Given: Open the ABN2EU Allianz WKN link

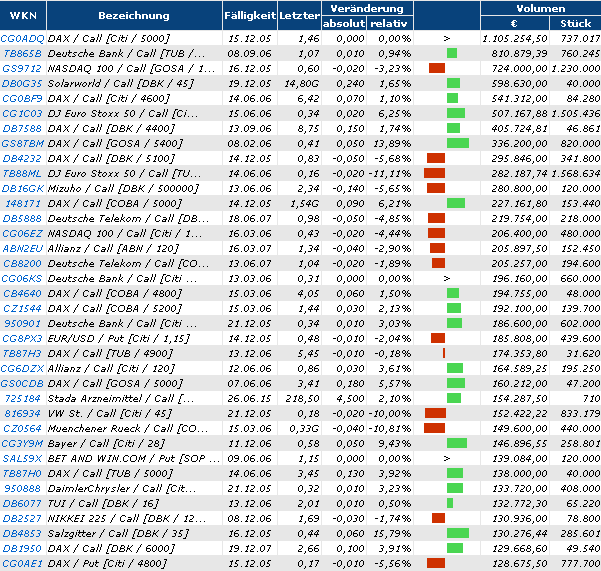Looking at the screenshot, I should [23, 248].
